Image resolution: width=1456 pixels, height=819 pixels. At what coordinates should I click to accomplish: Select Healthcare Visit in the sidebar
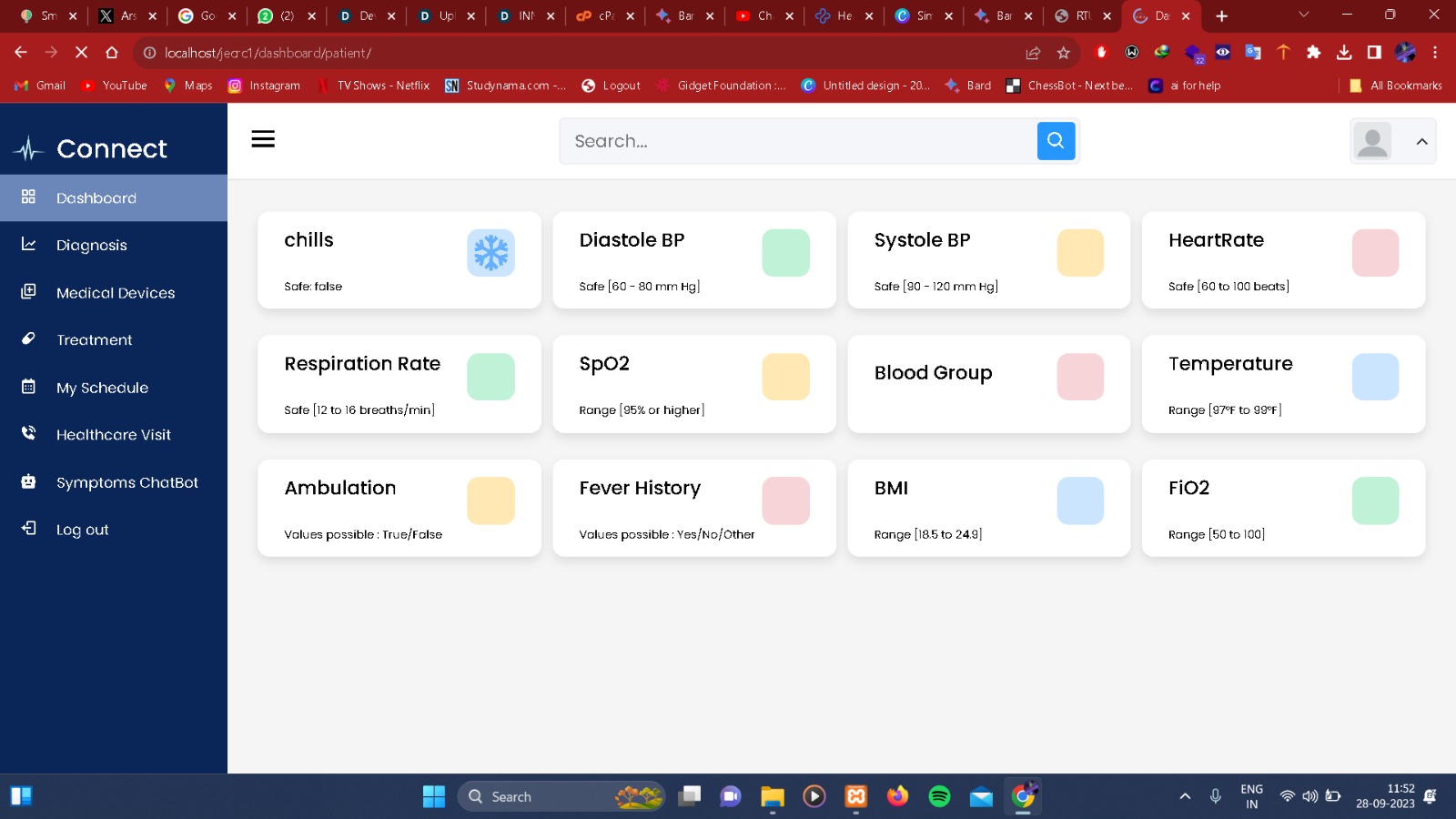pyautogui.click(x=114, y=434)
